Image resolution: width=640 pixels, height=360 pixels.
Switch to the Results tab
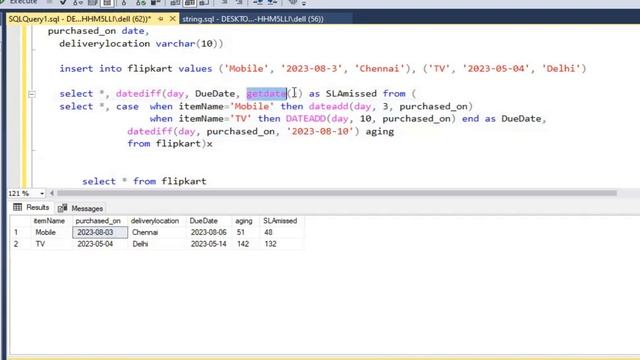pos(31,208)
